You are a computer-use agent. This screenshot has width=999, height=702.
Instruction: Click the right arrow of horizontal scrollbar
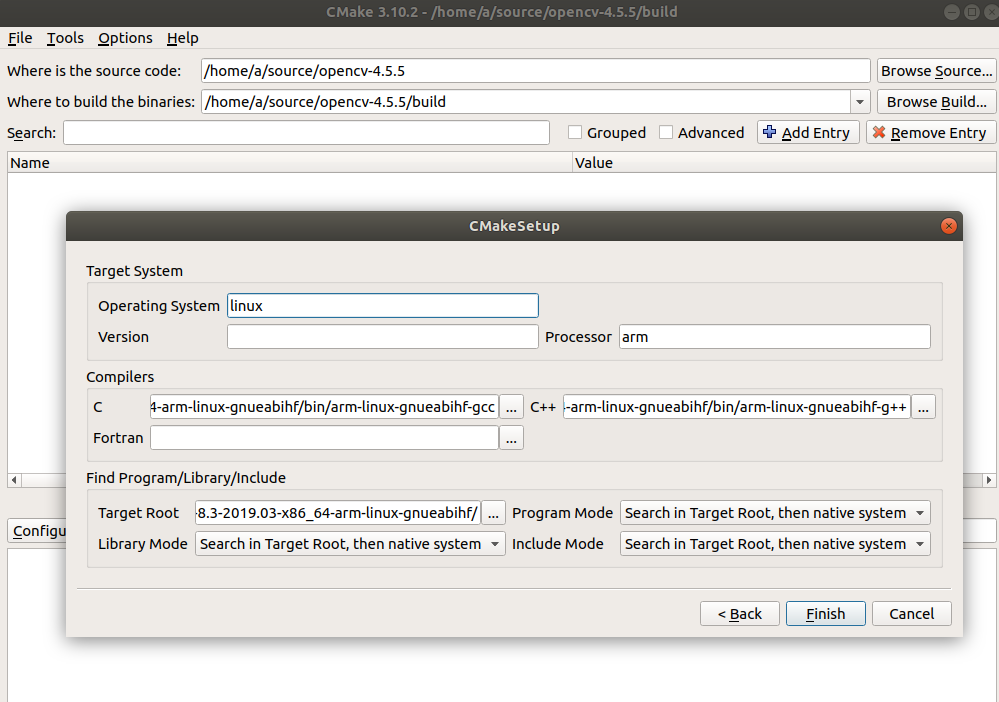[x=989, y=480]
